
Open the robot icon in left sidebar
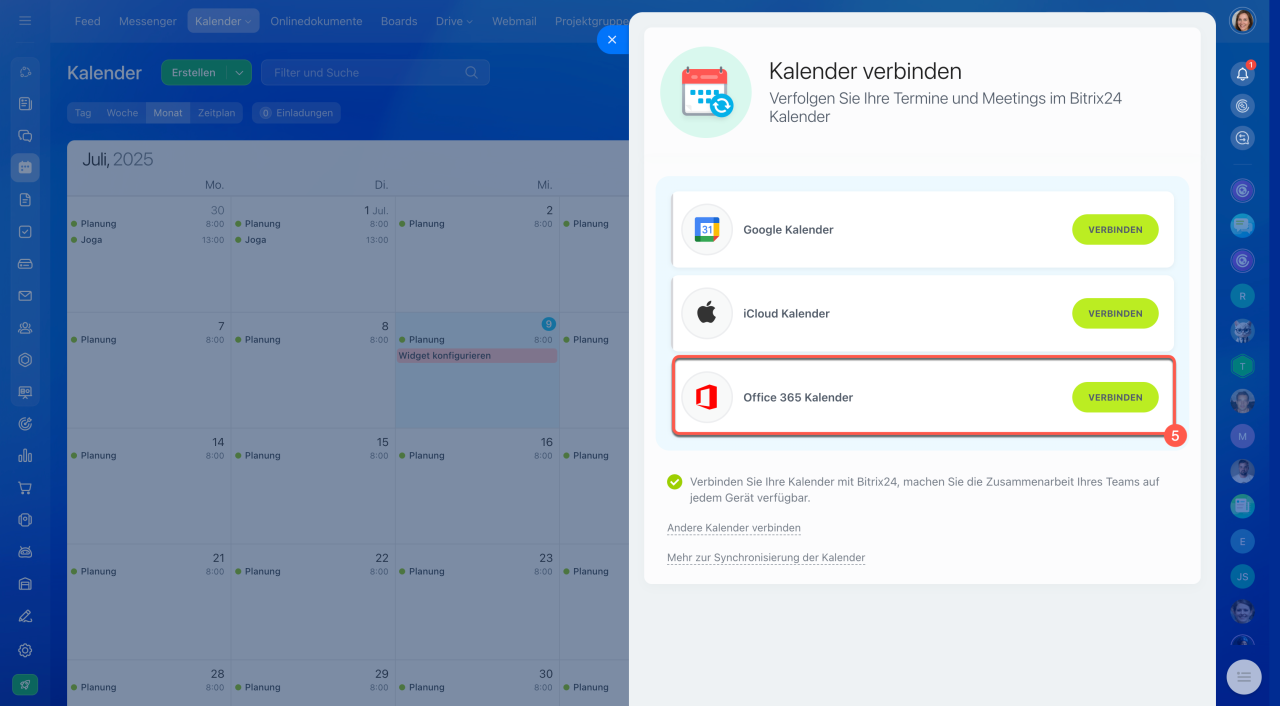(25, 552)
